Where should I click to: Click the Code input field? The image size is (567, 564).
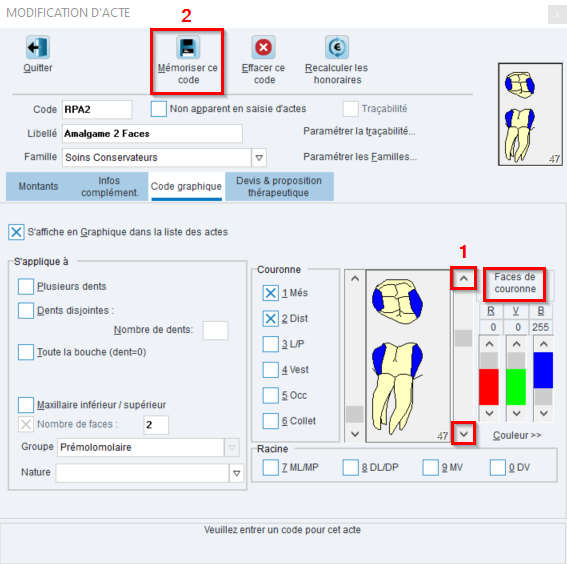click(97, 110)
